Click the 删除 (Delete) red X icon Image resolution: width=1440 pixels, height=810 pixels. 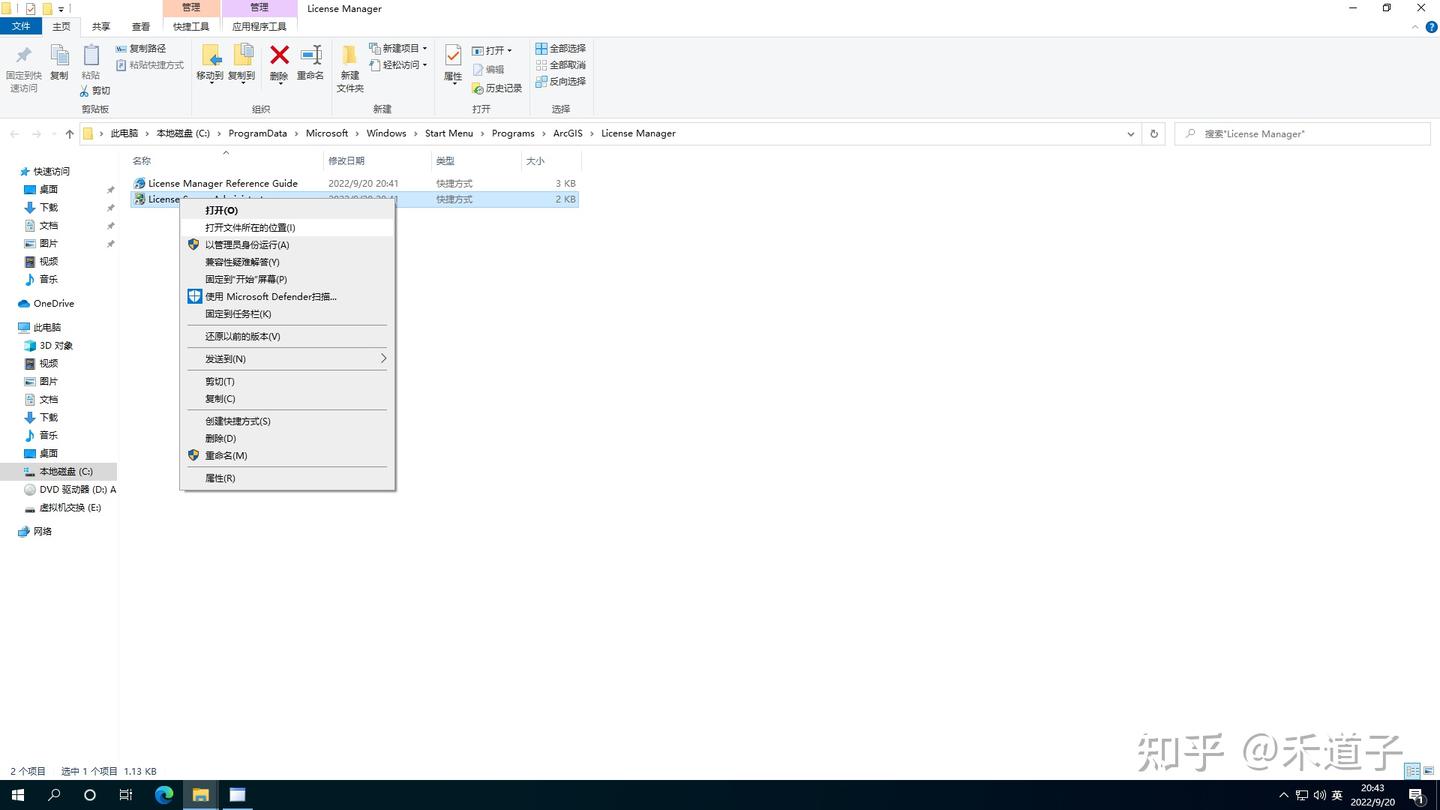[x=278, y=57]
